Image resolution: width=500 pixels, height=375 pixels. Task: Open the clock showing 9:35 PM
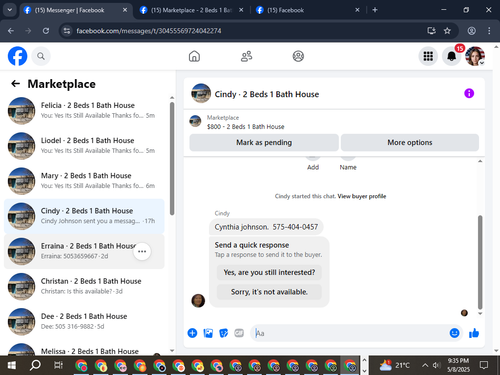point(458,365)
